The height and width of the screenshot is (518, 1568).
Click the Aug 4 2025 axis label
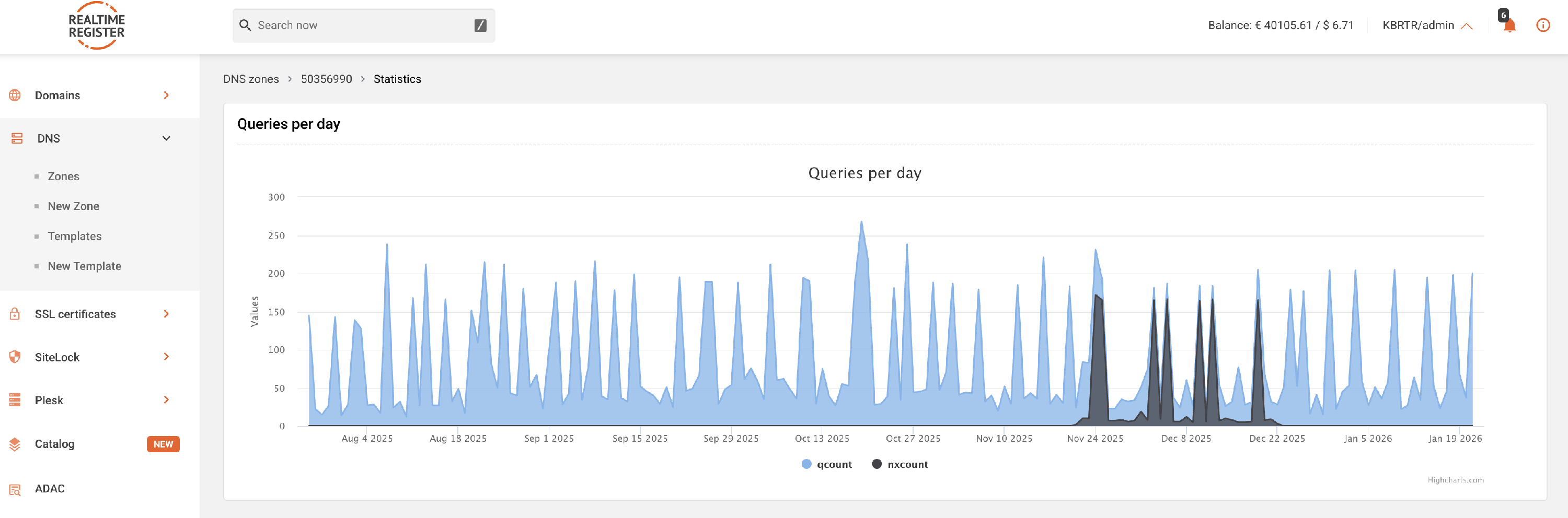click(x=367, y=439)
